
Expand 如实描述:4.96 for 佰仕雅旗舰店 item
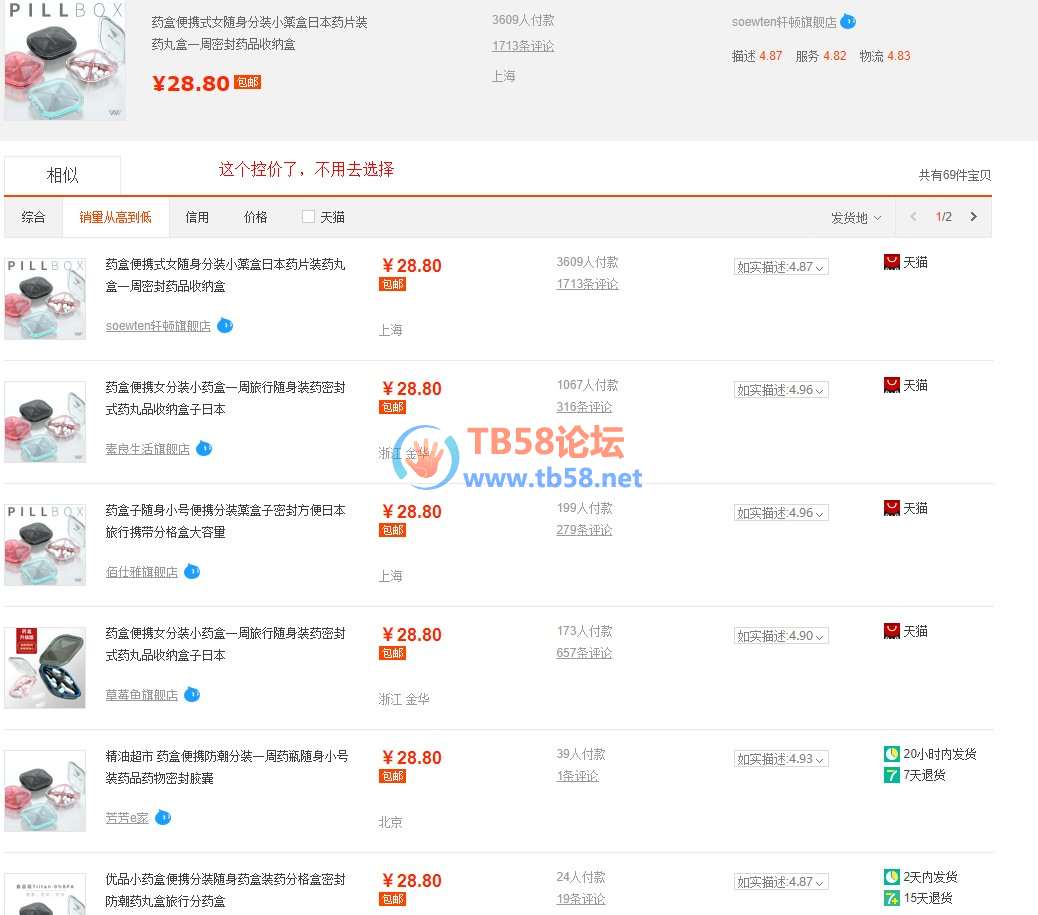click(780, 513)
